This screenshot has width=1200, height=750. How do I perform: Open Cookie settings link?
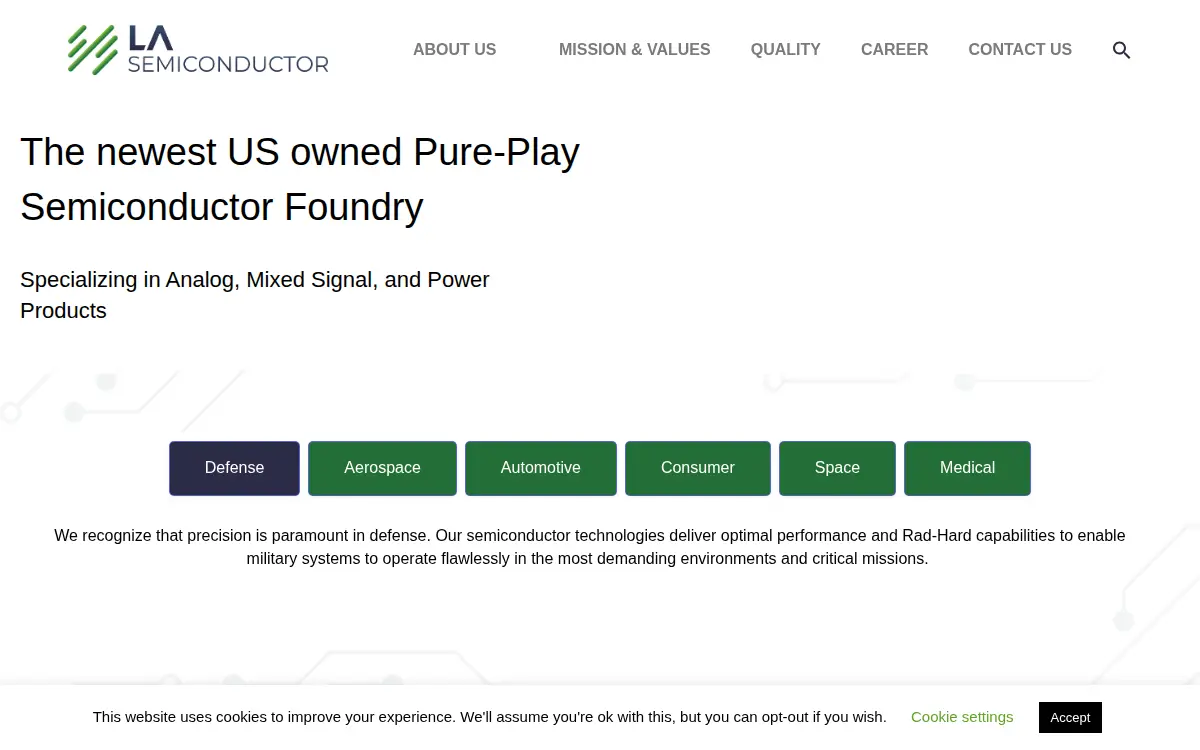(x=962, y=717)
